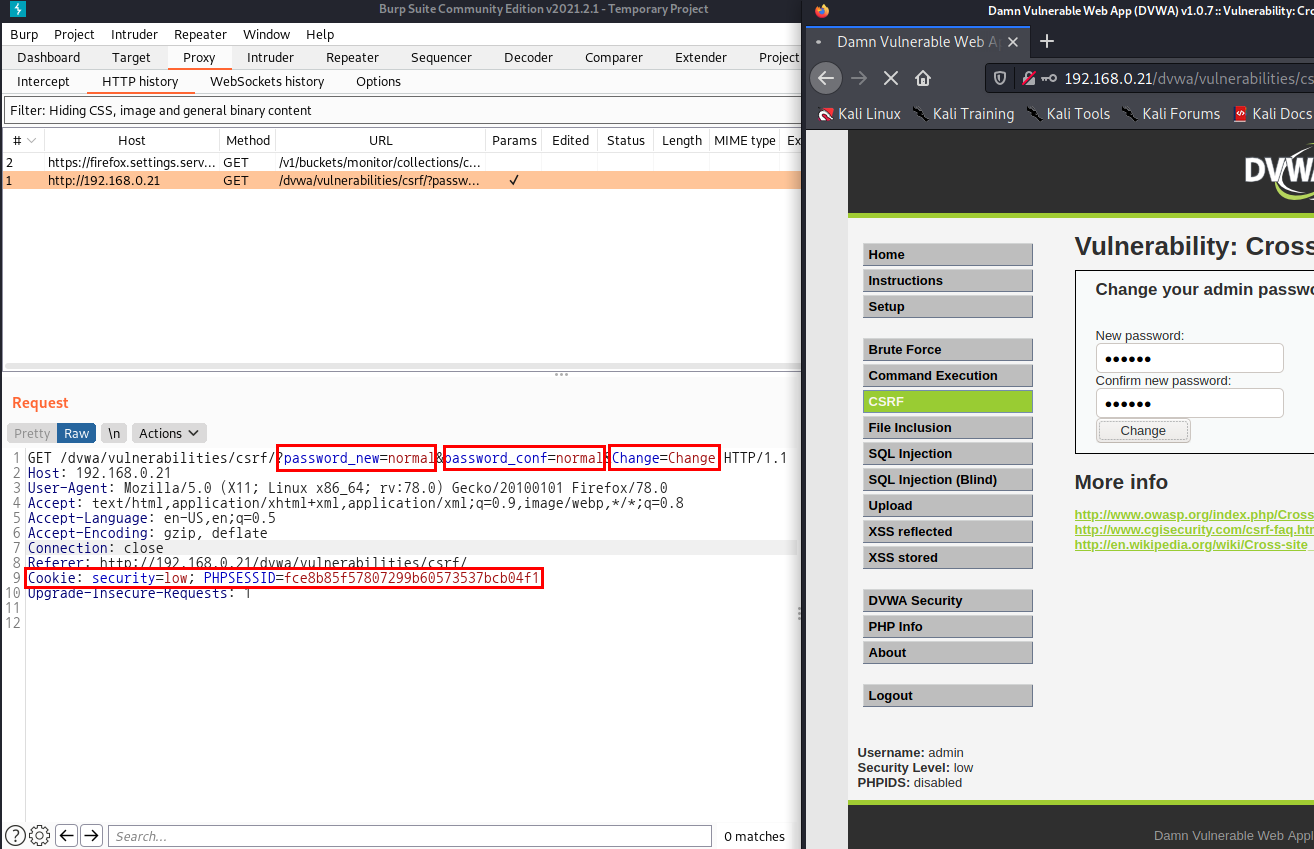Click the New password field
The height and width of the screenshot is (849, 1314).
pos(1189,358)
